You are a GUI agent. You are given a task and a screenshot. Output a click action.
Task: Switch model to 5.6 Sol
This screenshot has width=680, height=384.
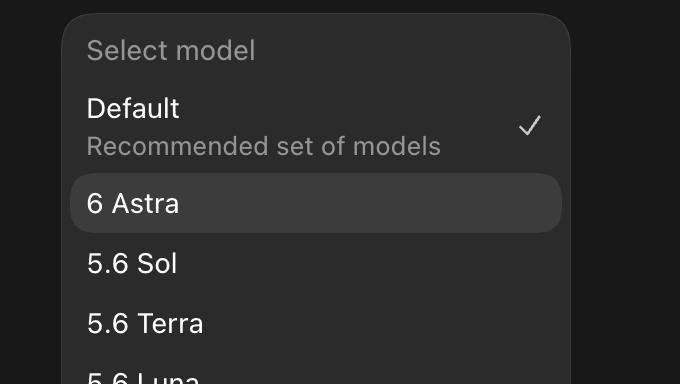point(316,263)
